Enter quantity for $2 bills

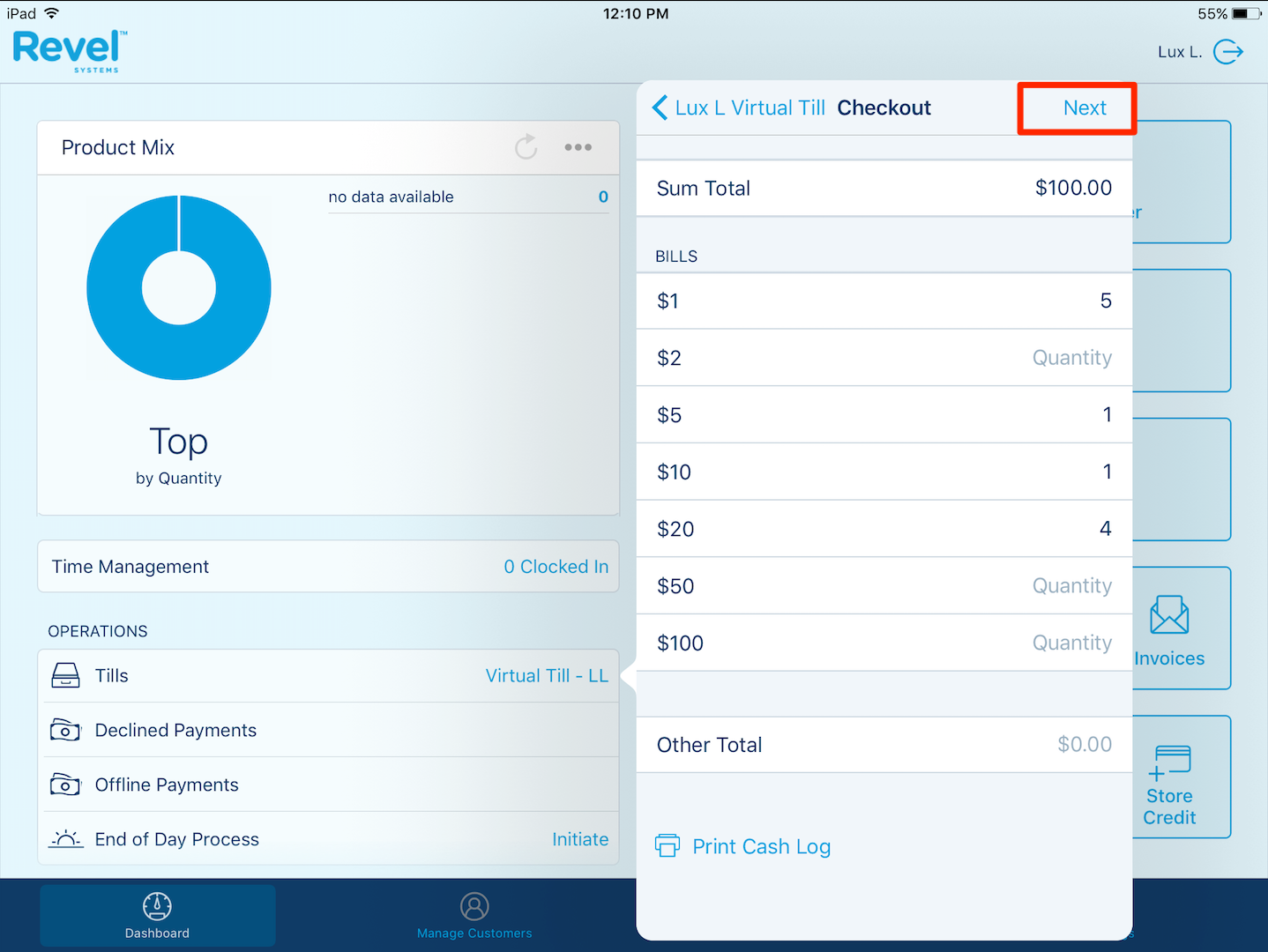coord(1071,358)
